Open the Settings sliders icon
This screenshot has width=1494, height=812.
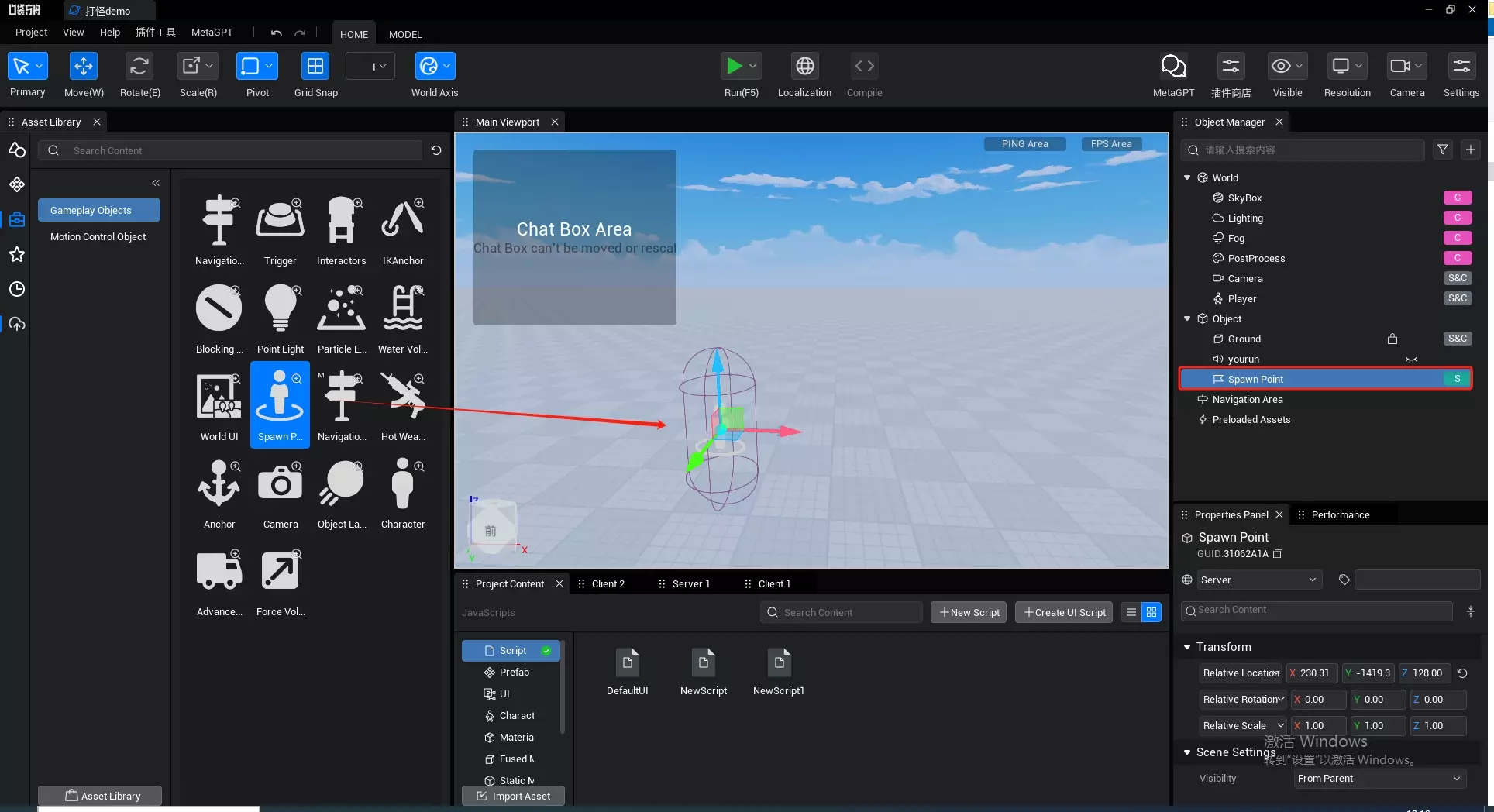pos(1461,67)
